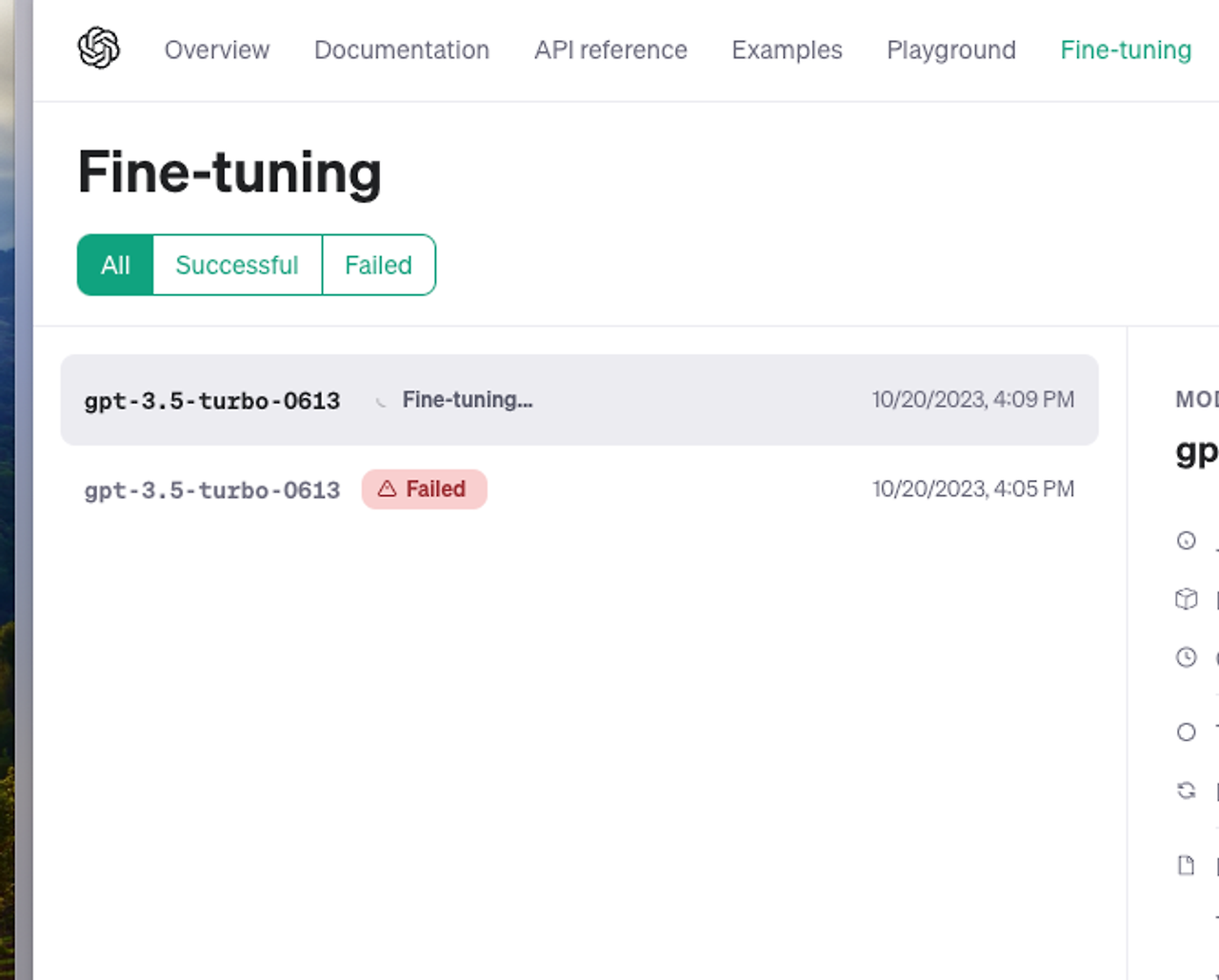Filter jobs by Failed tab

tap(378, 265)
